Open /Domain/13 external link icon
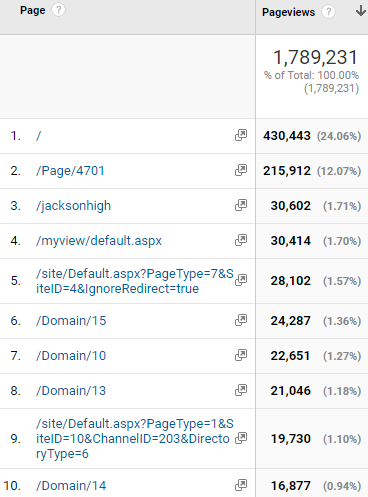 click(x=241, y=390)
